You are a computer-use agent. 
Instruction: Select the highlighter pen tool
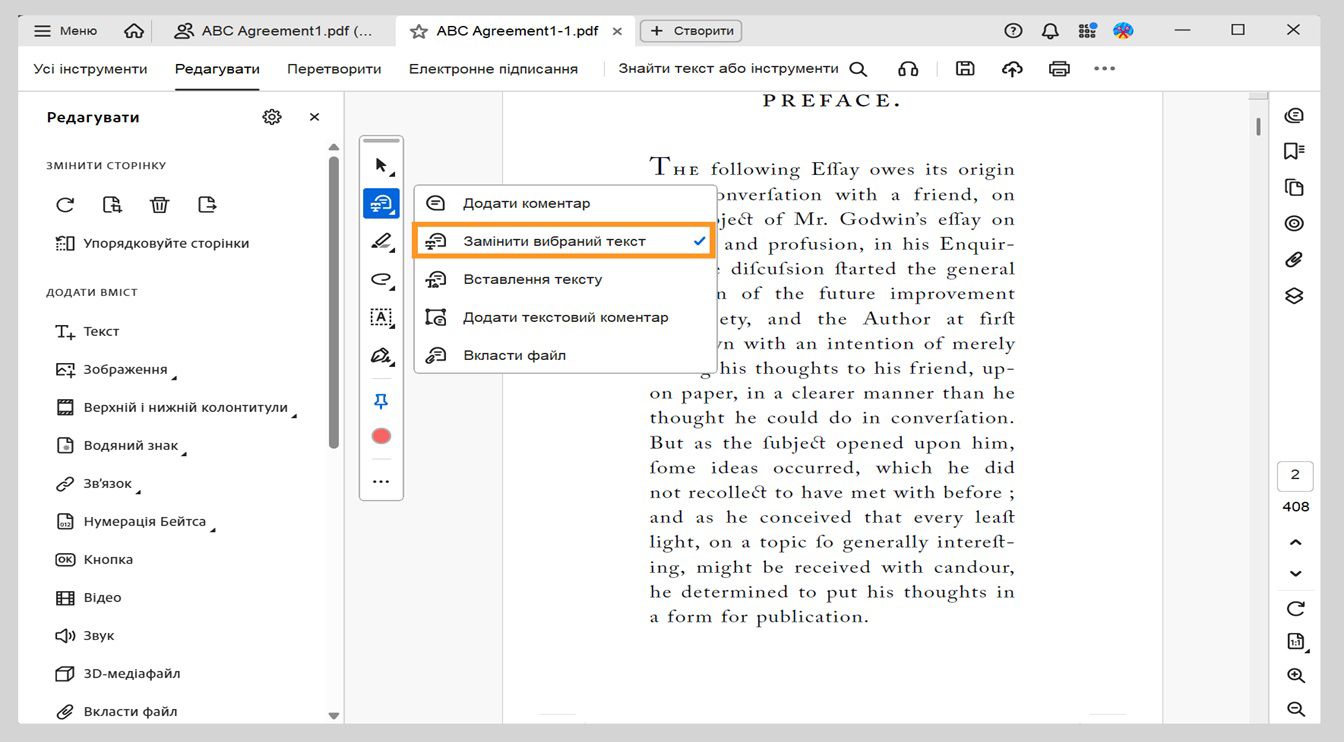381,242
